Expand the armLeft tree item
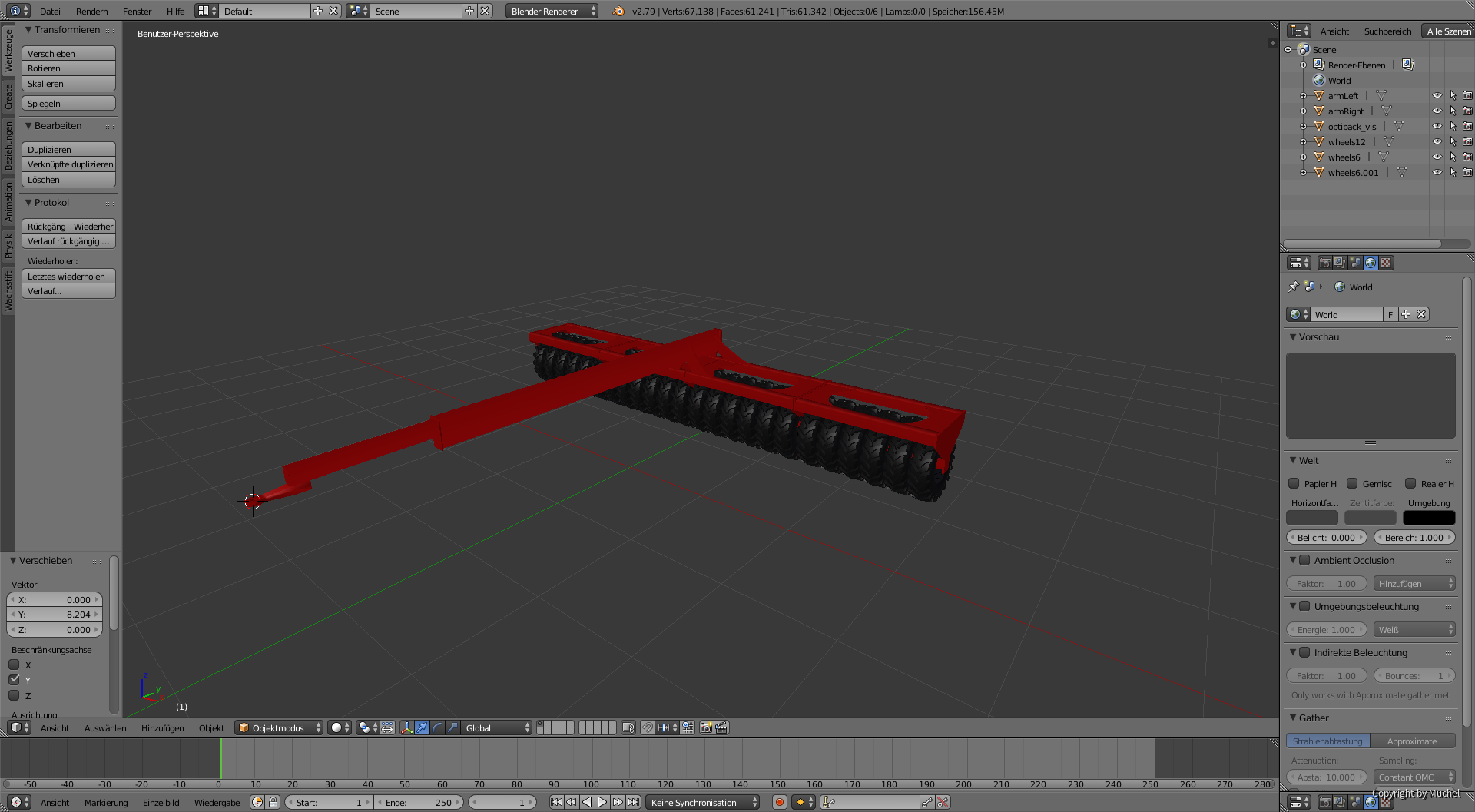 [x=1303, y=96]
